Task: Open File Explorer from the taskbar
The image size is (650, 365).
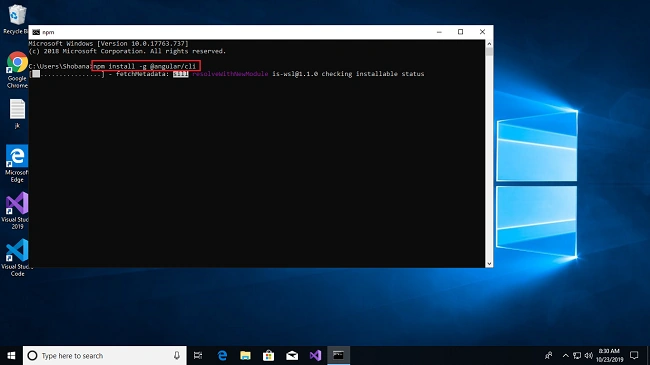Action: [x=245, y=355]
